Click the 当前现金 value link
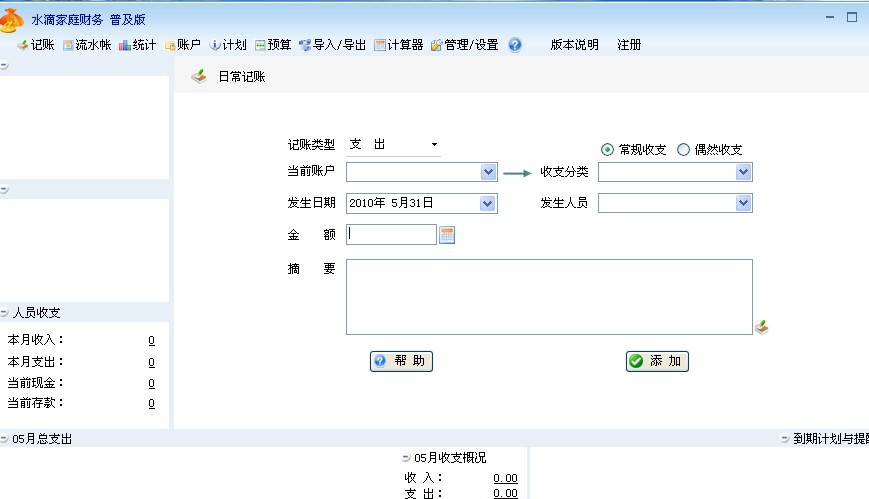 coord(151,384)
